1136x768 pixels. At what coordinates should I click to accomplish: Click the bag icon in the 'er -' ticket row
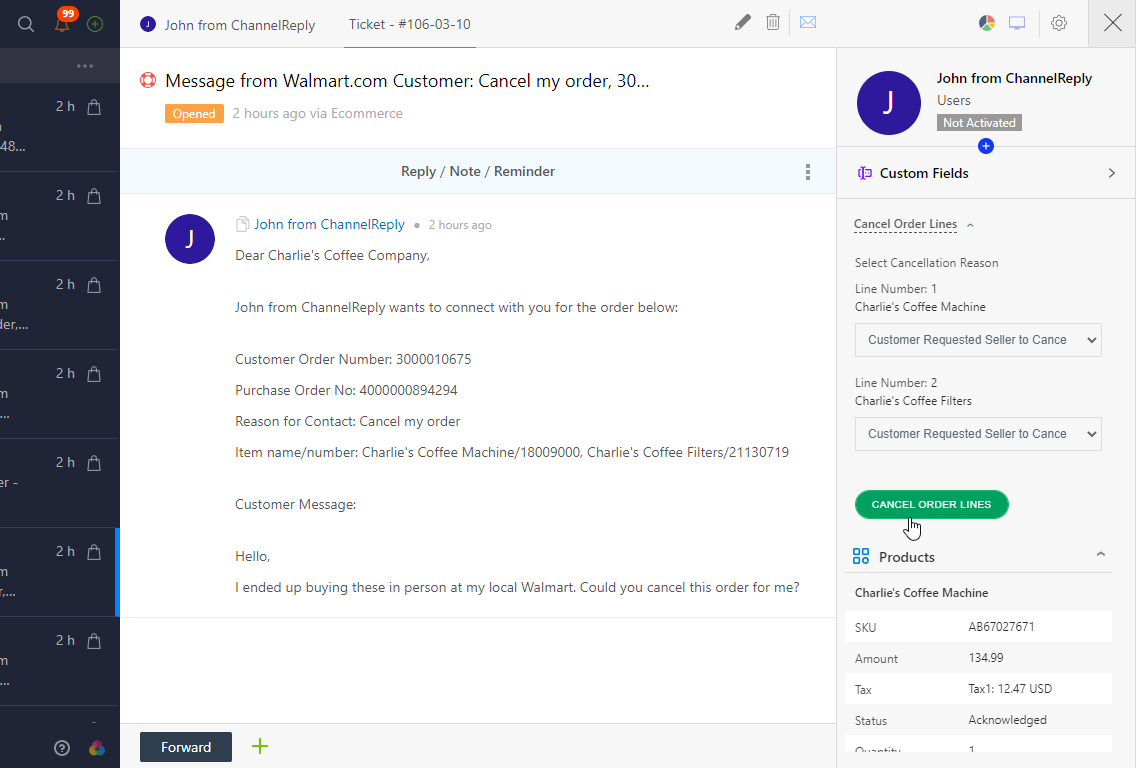coord(94,464)
